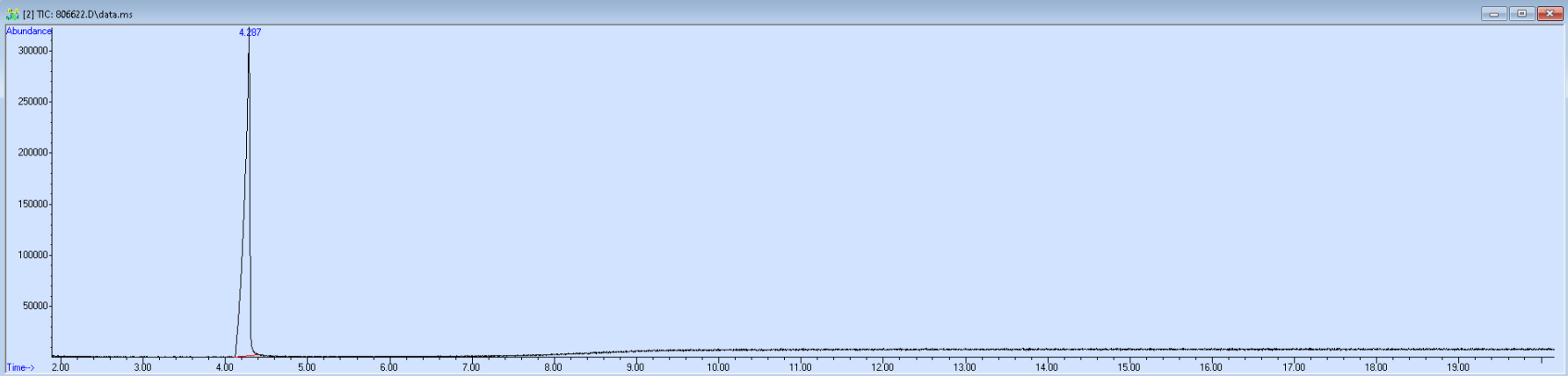This screenshot has width=1568, height=376.
Task: Click the 14.00 time axis label
Action: pos(1047,367)
